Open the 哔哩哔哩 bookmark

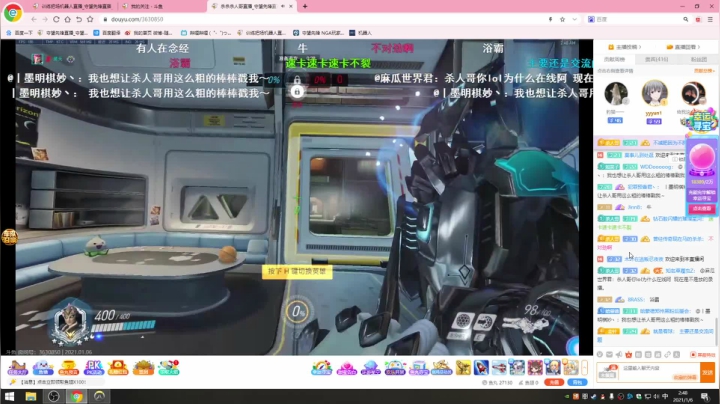pyautogui.click(x=206, y=33)
